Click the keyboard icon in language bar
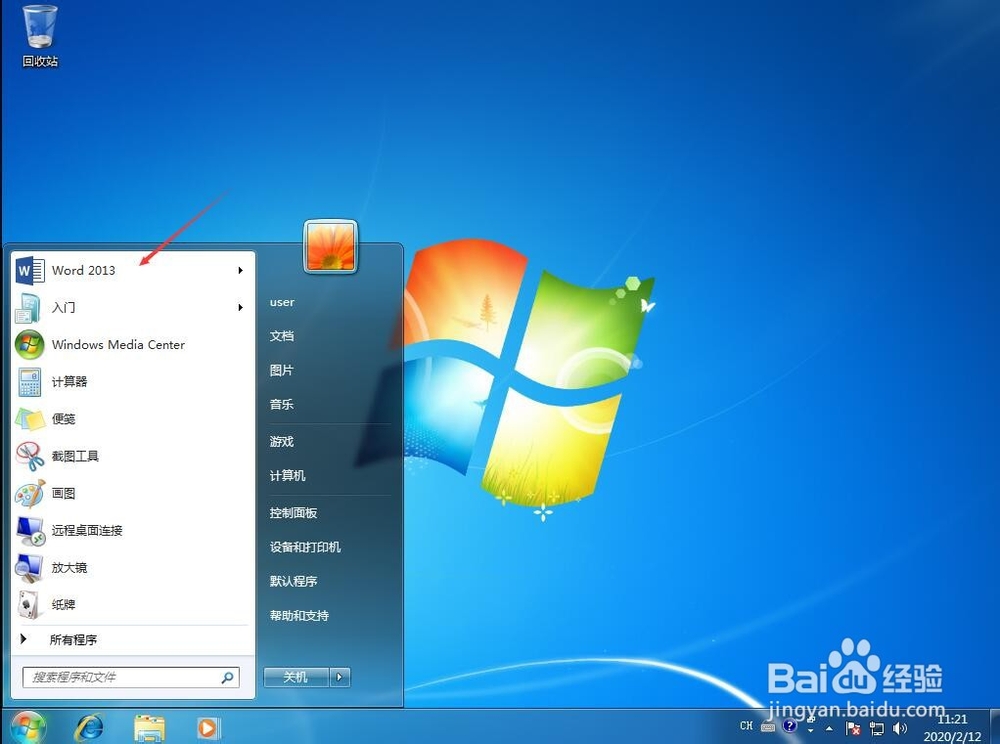The height and width of the screenshot is (744, 1000). pos(768,726)
